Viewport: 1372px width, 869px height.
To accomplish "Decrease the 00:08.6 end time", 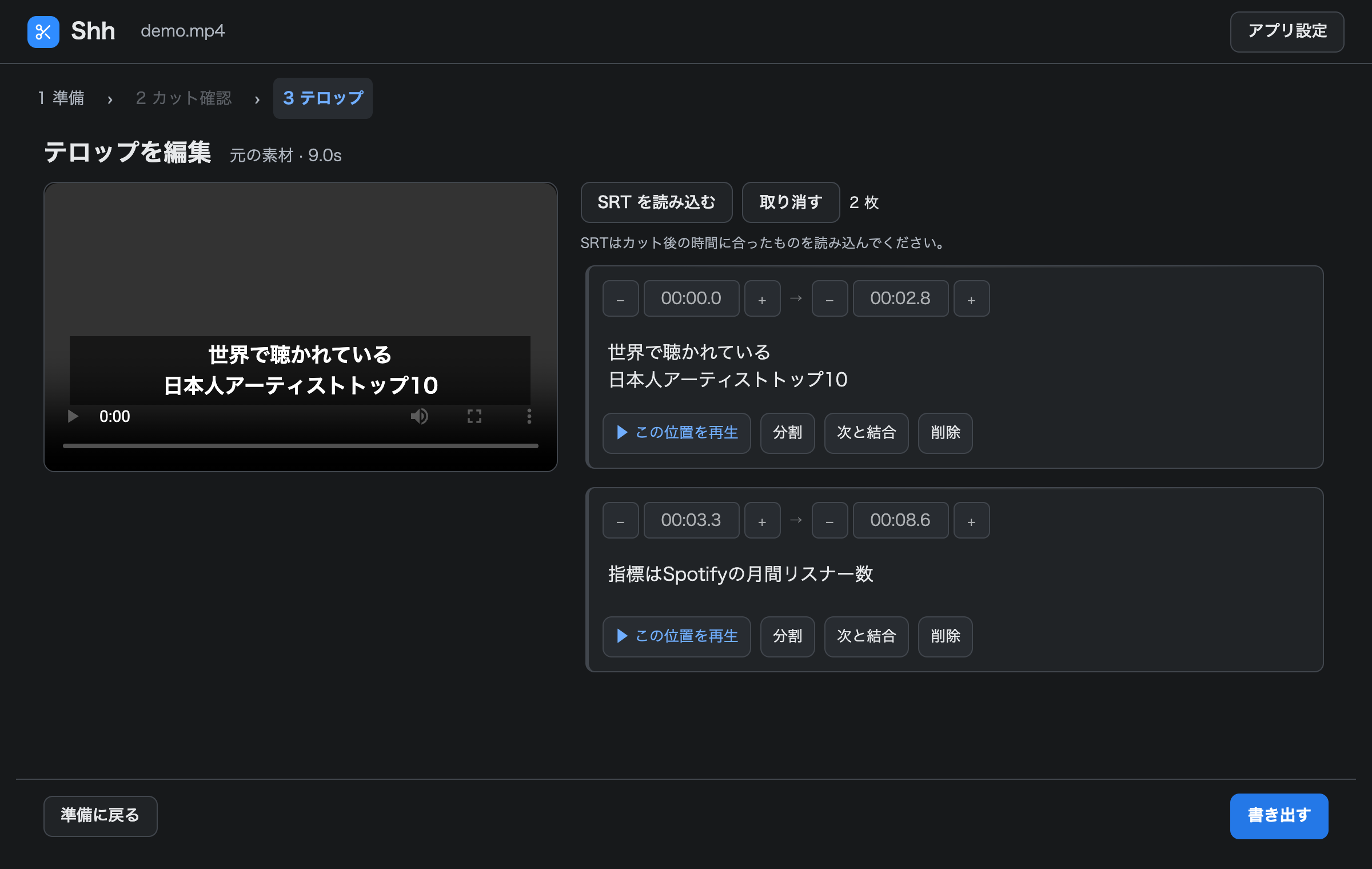I will 830,520.
